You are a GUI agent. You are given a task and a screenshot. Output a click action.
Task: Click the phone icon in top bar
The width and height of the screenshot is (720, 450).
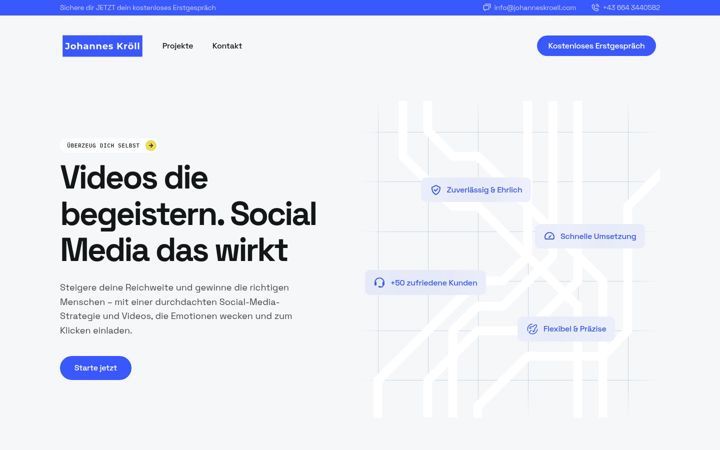click(x=595, y=7)
